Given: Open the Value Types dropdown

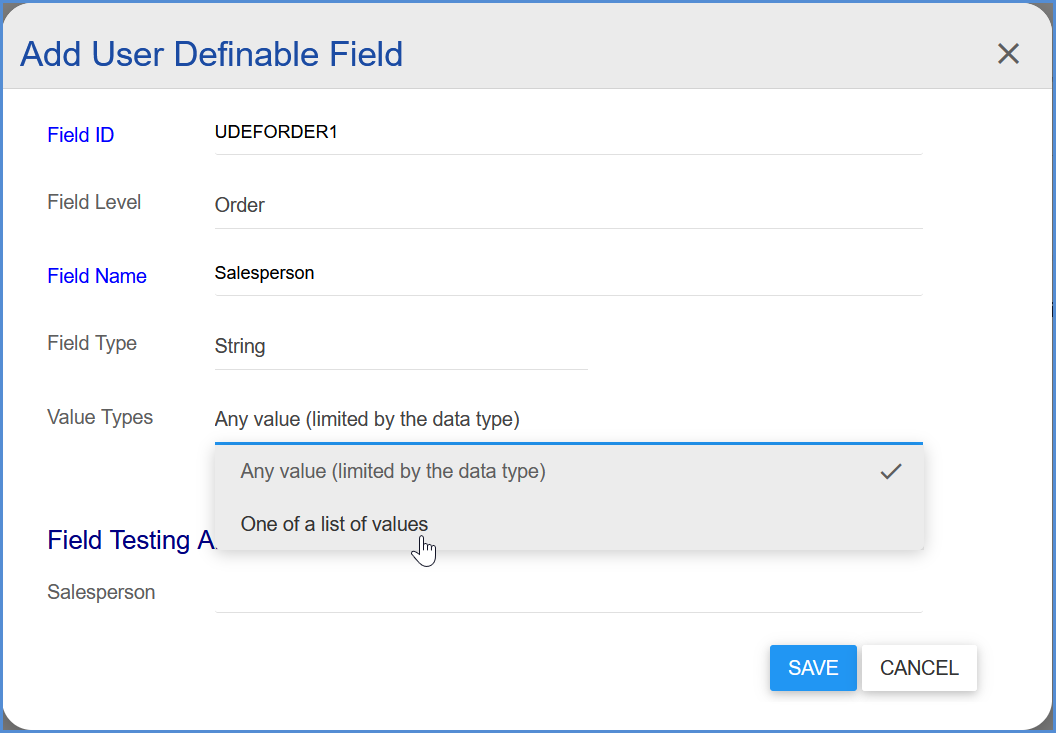Looking at the screenshot, I should pyautogui.click(x=567, y=419).
